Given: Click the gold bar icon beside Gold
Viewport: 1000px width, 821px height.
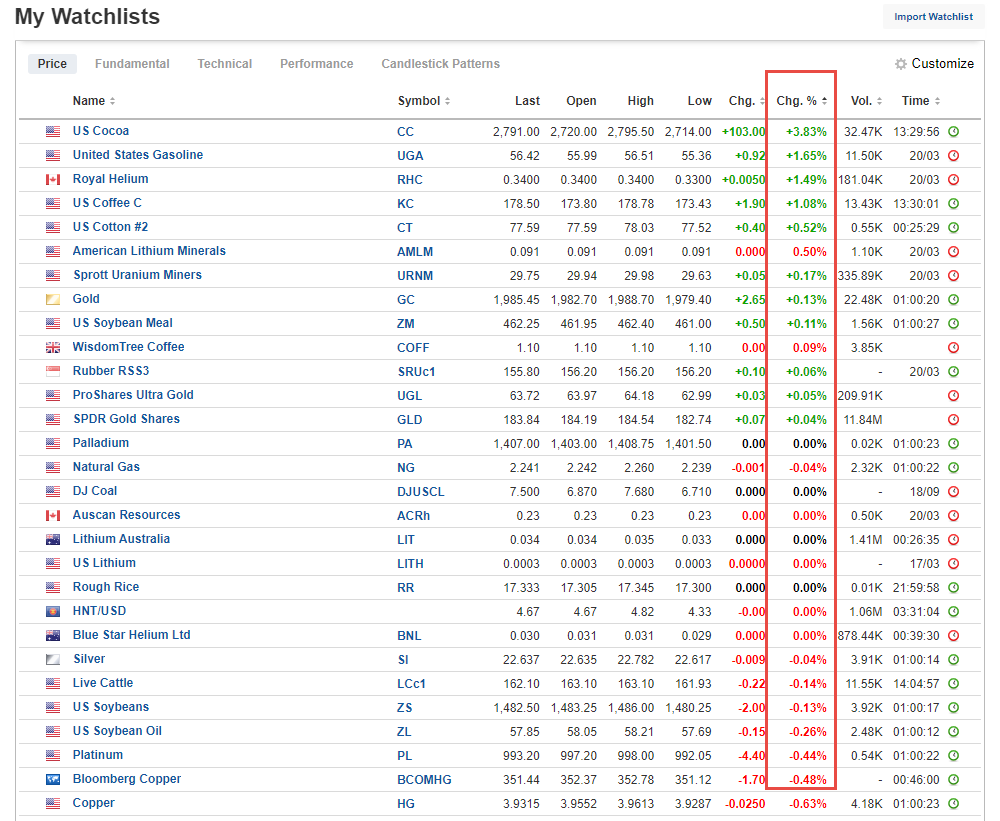Looking at the screenshot, I should [53, 300].
